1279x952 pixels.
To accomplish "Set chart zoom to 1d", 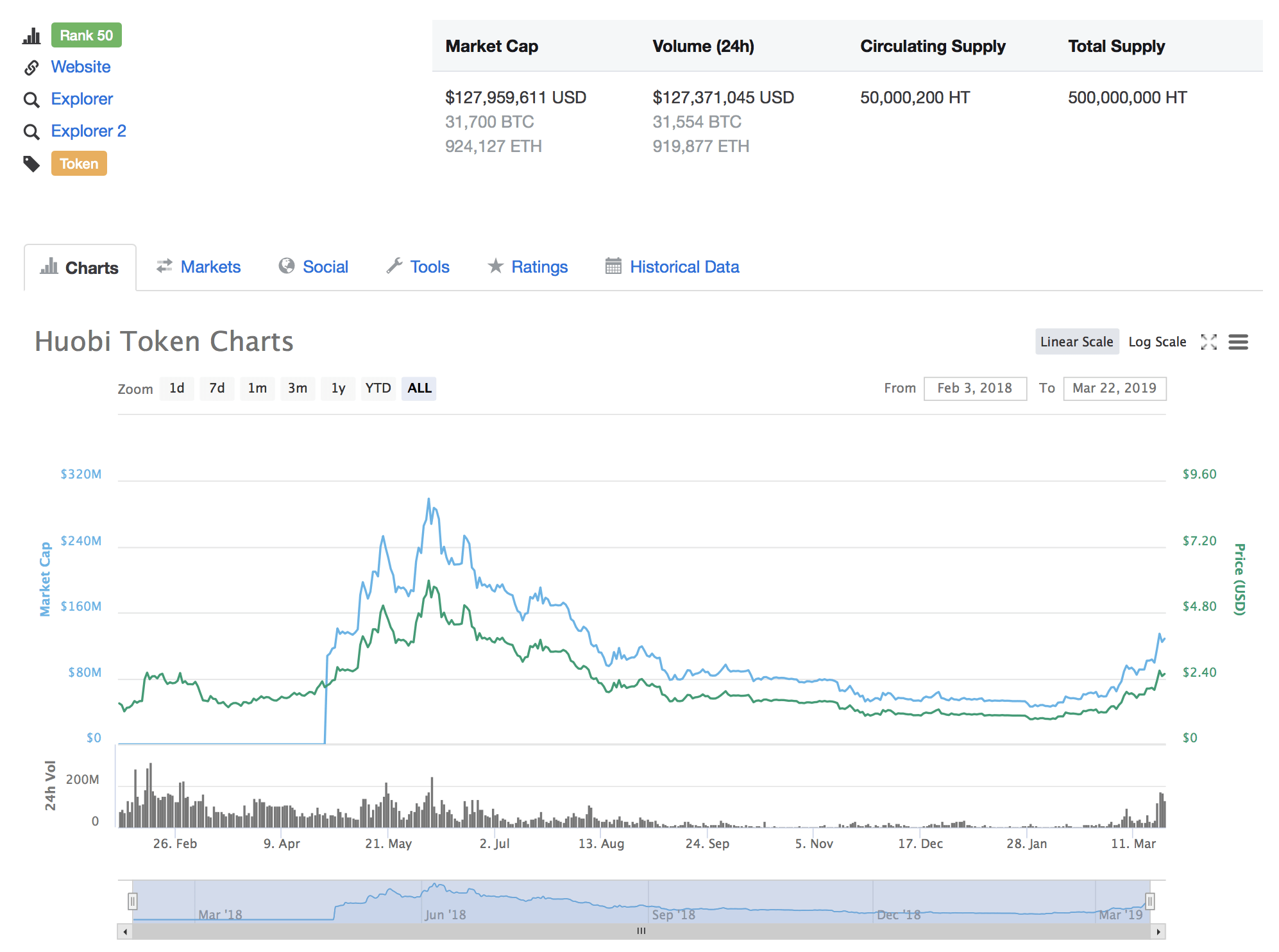I will click(x=177, y=388).
